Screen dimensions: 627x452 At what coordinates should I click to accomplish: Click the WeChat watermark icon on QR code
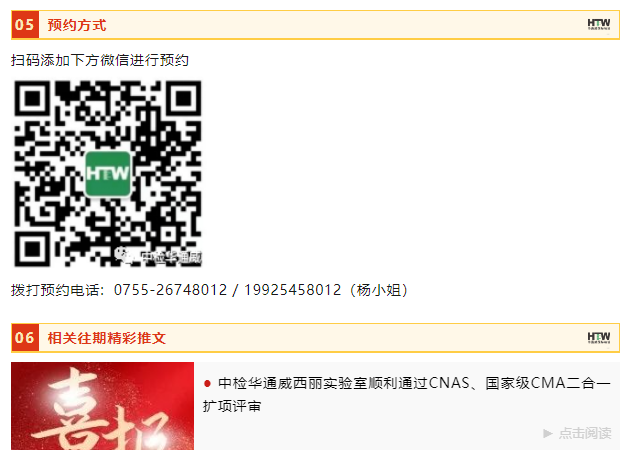[x=122, y=254]
